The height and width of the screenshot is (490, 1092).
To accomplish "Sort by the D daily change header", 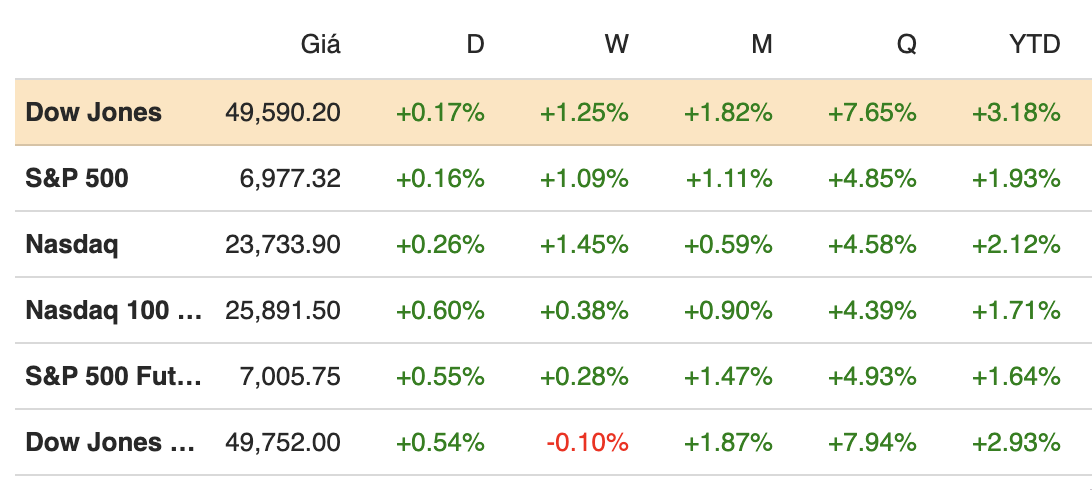I will (x=475, y=45).
